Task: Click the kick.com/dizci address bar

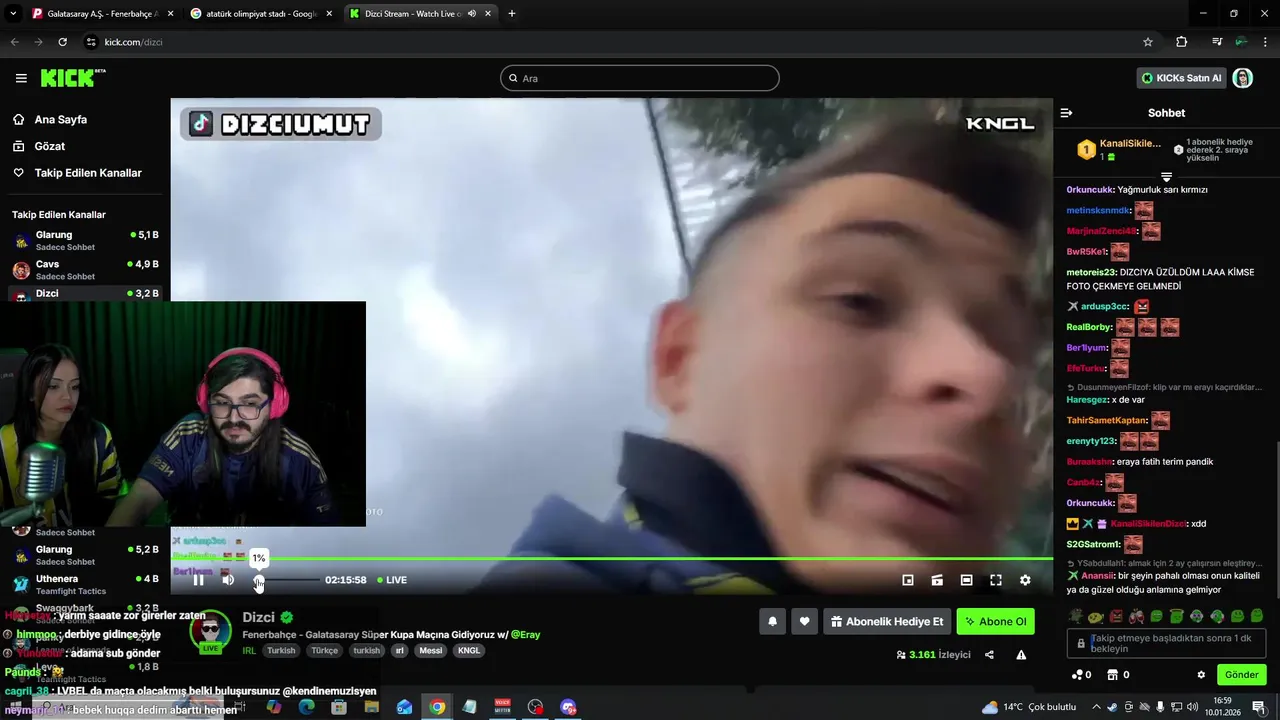Action: click(x=620, y=42)
